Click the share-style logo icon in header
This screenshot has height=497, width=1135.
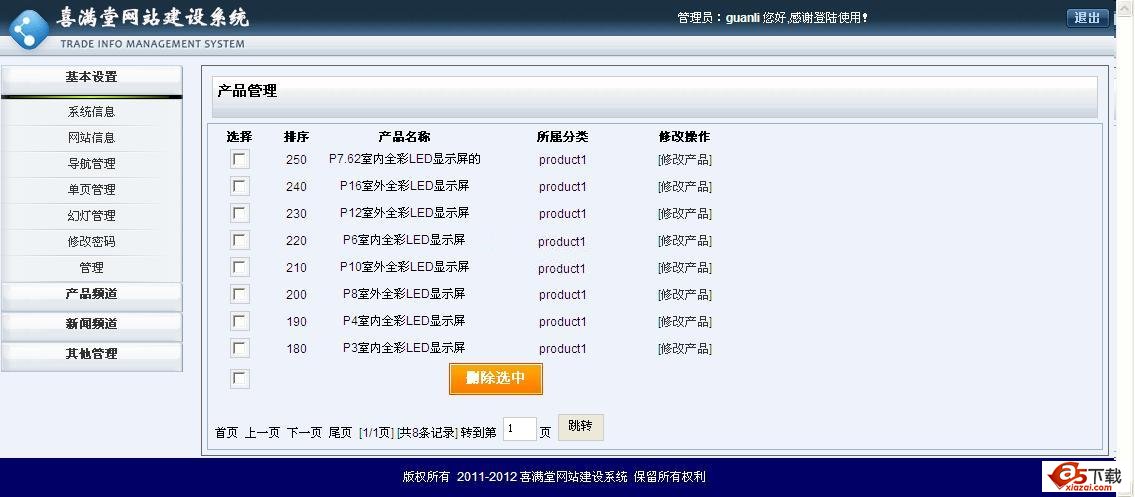tap(29, 28)
